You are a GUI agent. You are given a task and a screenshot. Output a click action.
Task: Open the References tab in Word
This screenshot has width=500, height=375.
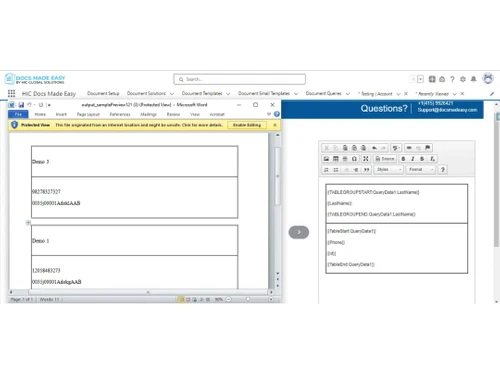120,114
